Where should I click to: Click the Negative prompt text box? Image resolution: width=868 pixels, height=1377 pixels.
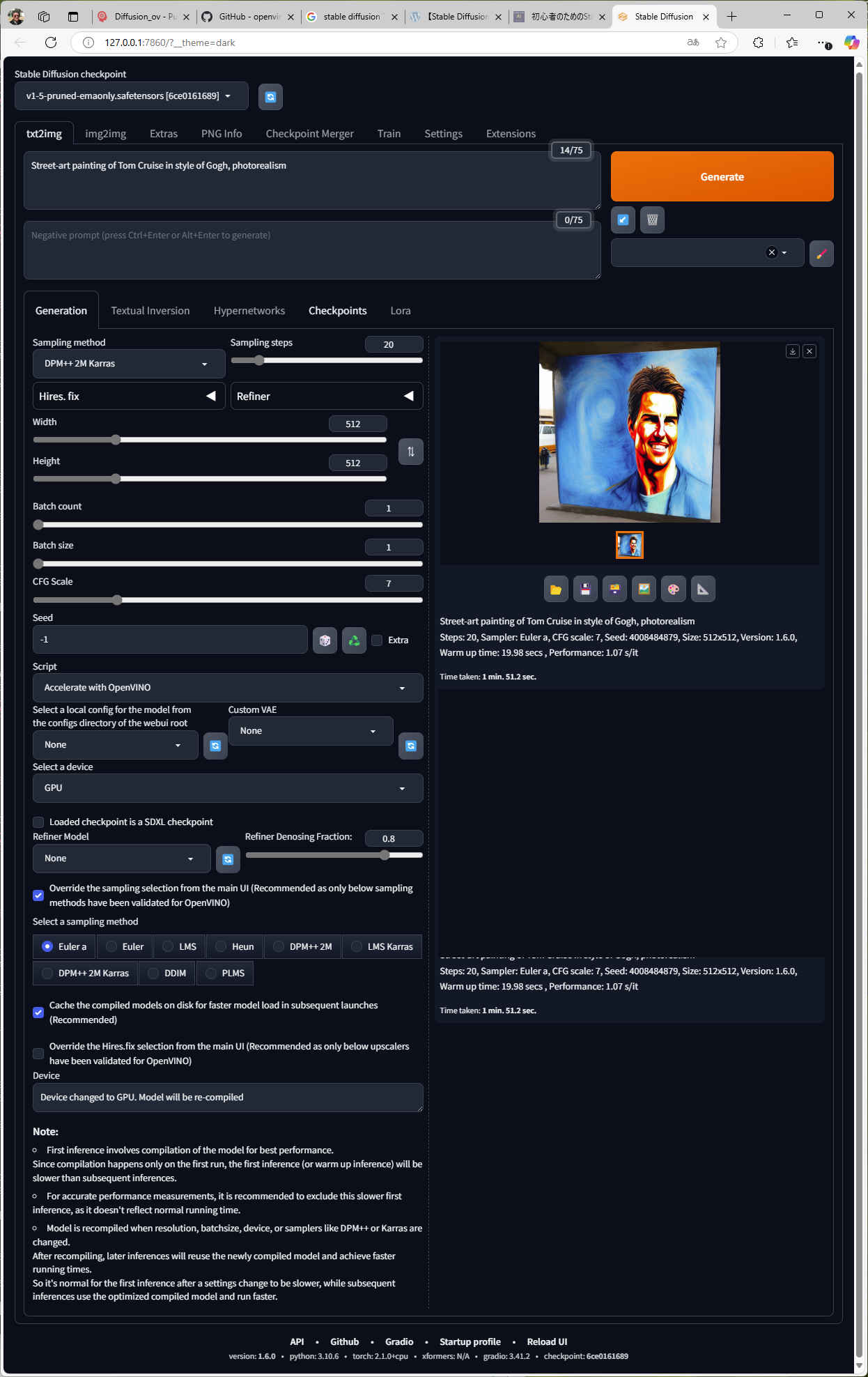(311, 251)
